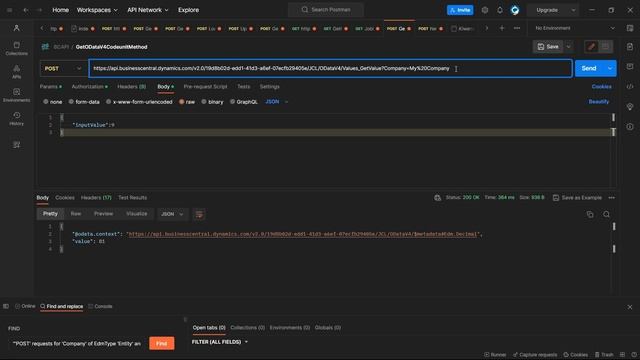This screenshot has width=640, height=360.
Task: Open the request Headers (9) tab
Action: pyautogui.click(x=131, y=87)
